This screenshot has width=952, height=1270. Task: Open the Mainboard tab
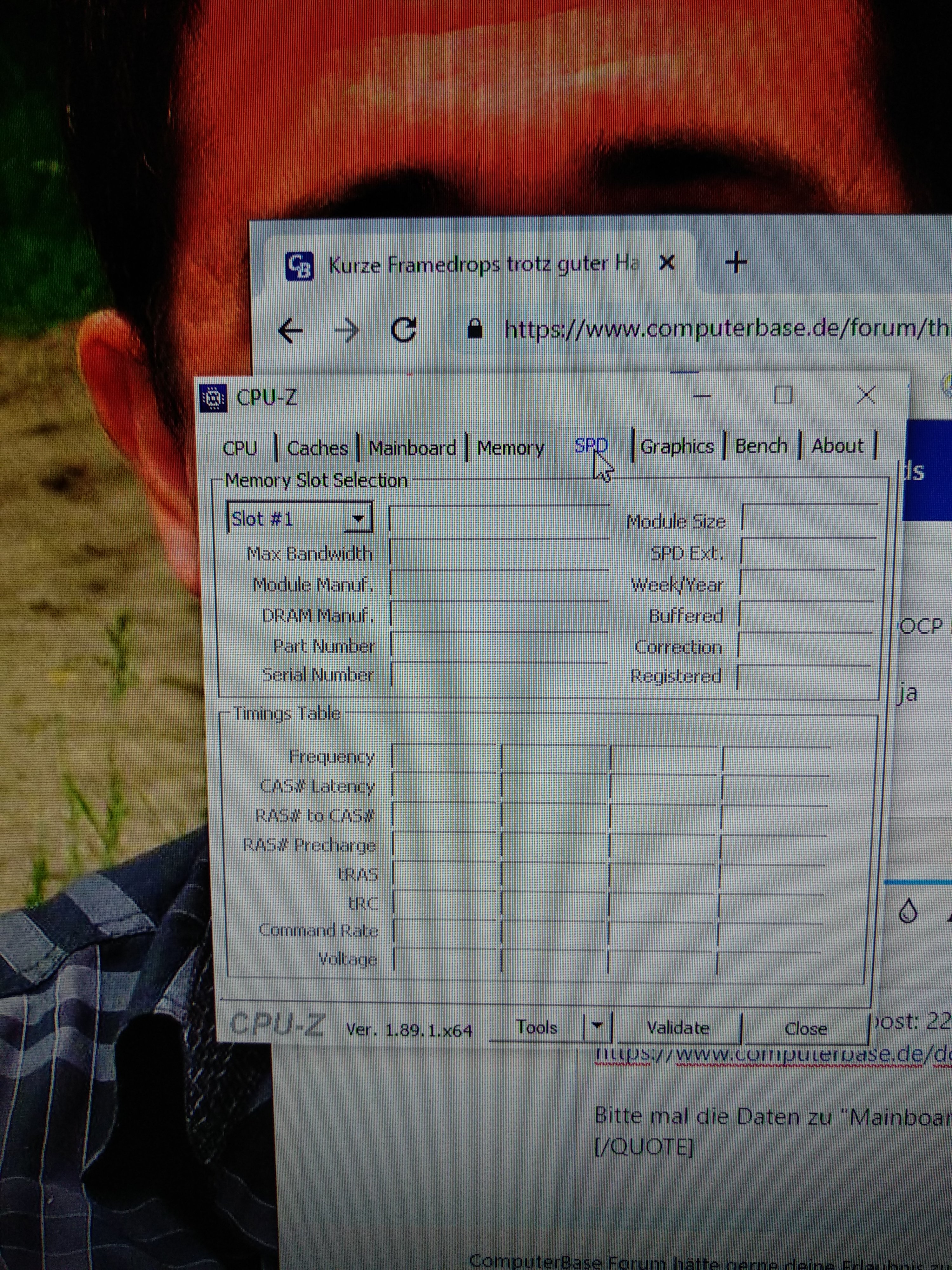pos(412,447)
